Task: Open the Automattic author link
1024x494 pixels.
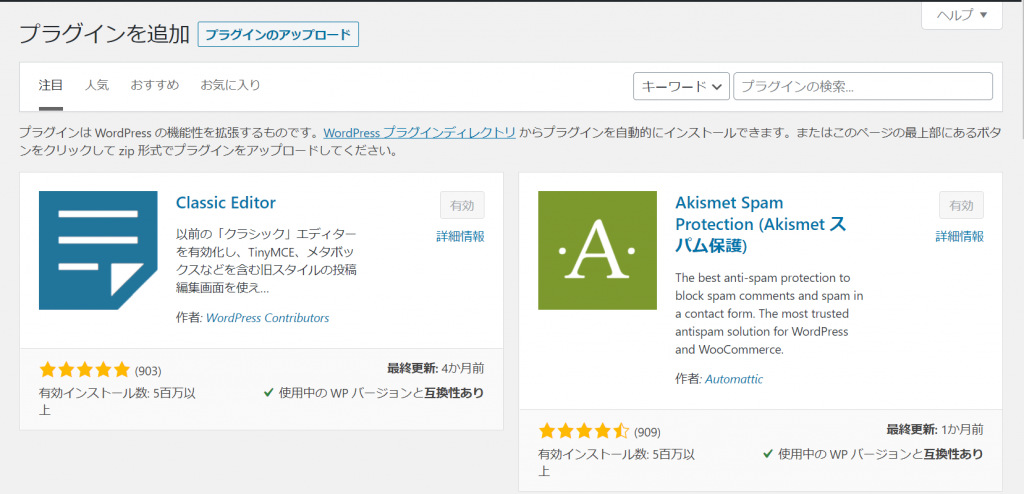Action: pos(734,379)
